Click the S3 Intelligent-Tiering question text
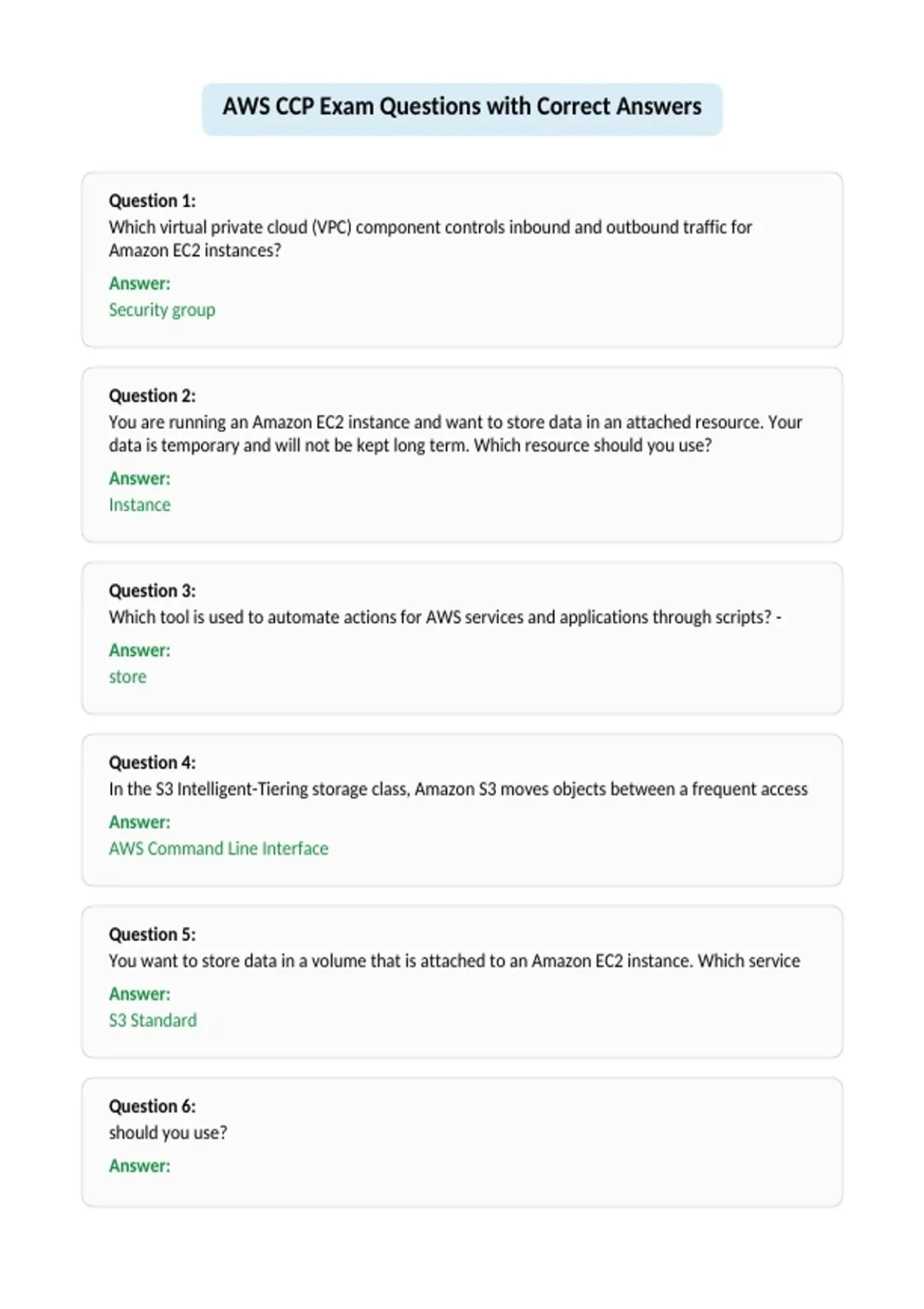 pos(458,789)
